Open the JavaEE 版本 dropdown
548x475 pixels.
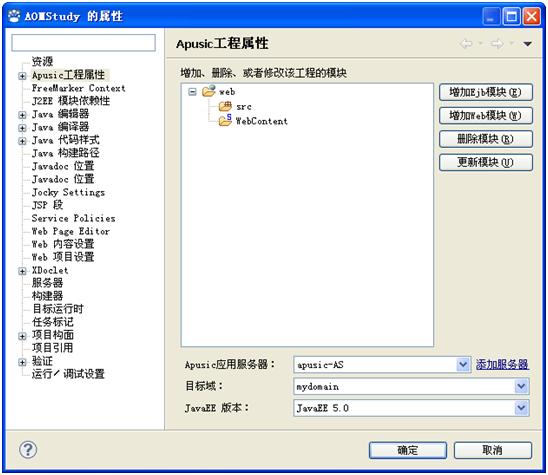pyautogui.click(x=521, y=408)
